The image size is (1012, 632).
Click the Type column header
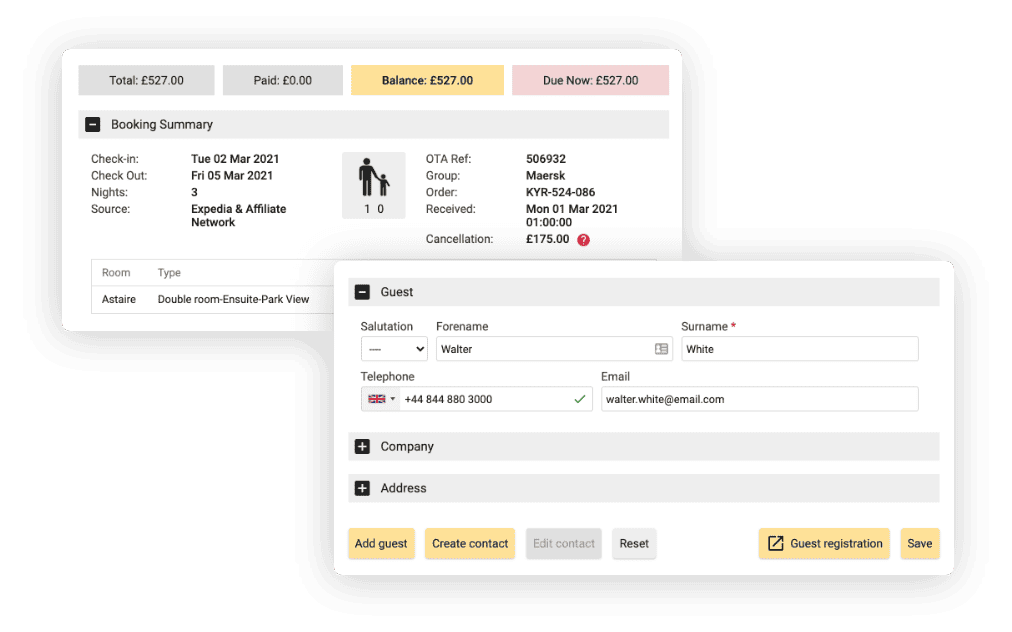tap(169, 272)
